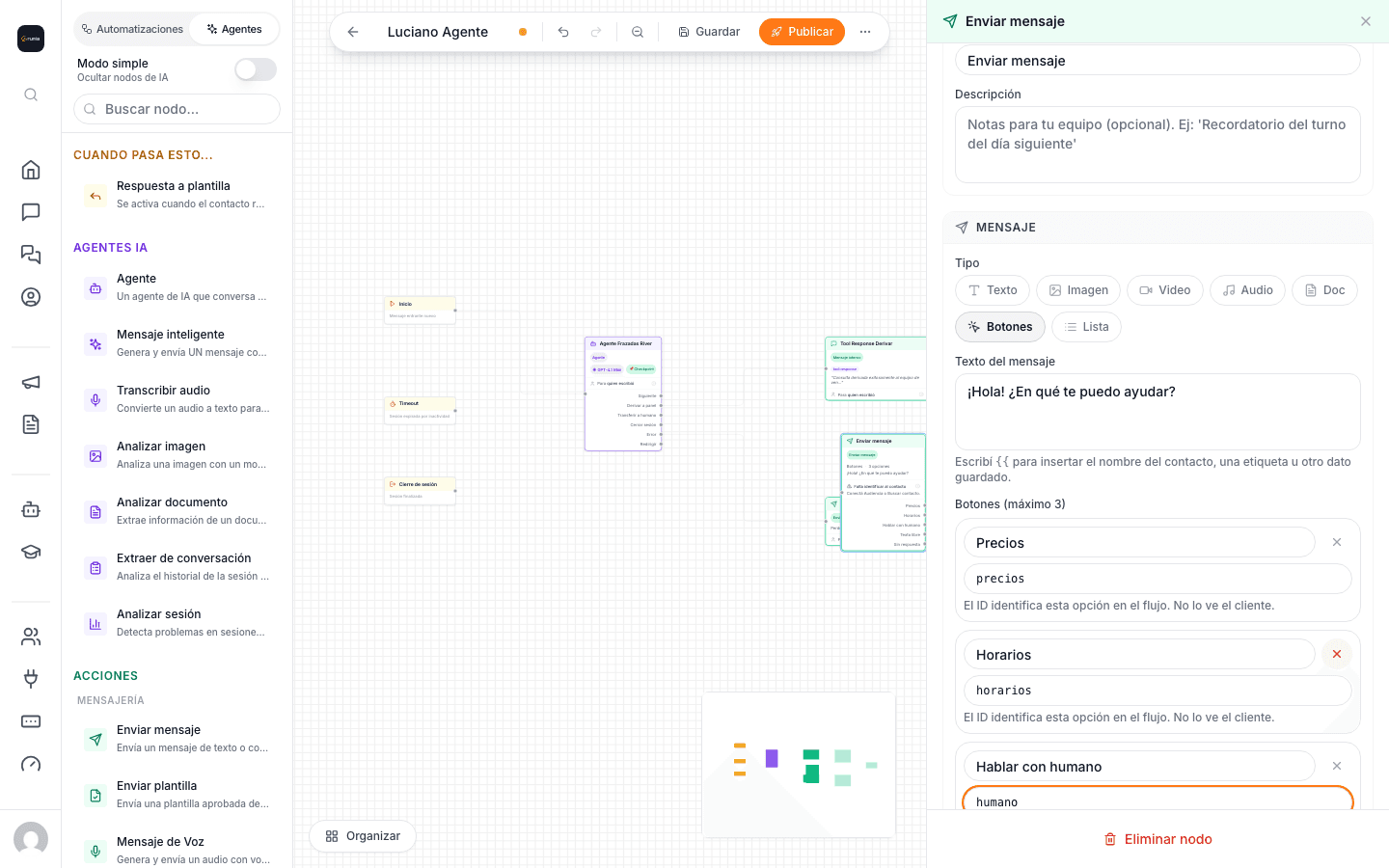
Task: Click the undo arrow in top toolbar
Action: coord(563,32)
